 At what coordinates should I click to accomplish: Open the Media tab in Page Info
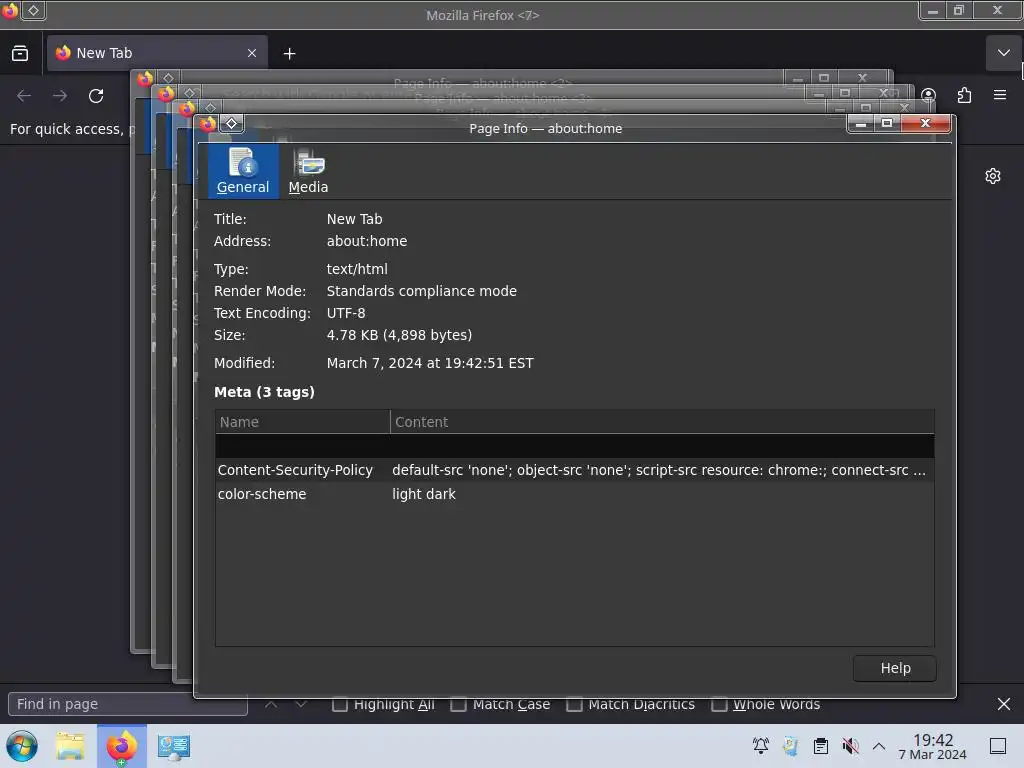(x=308, y=171)
